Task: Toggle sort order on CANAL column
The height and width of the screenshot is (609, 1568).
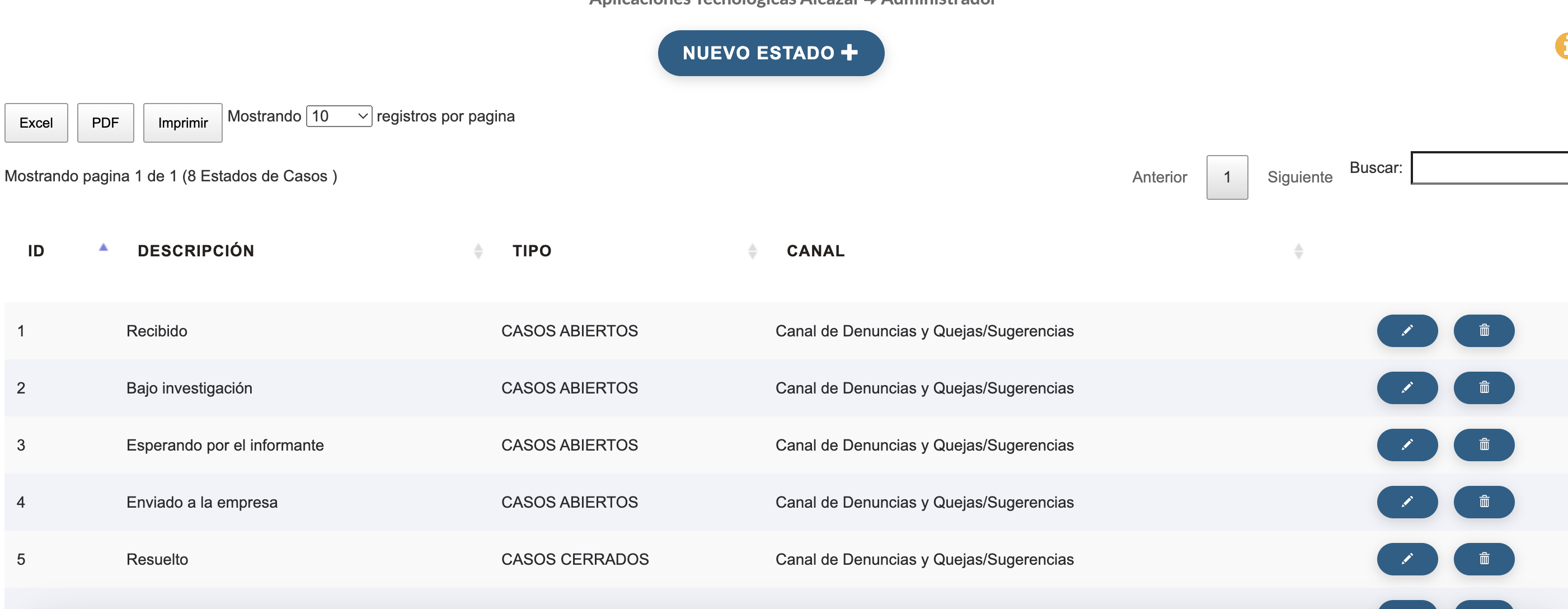Action: point(1298,250)
